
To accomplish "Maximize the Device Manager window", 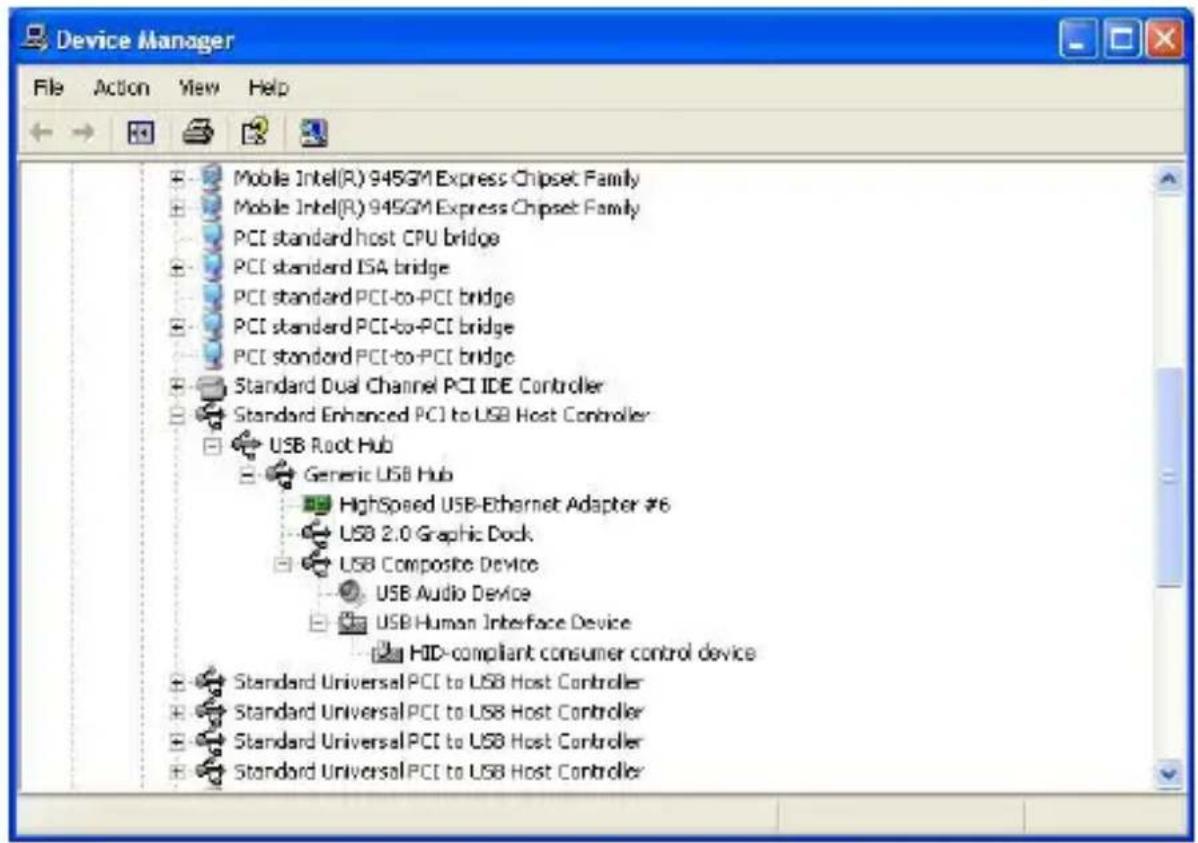I will click(1121, 39).
